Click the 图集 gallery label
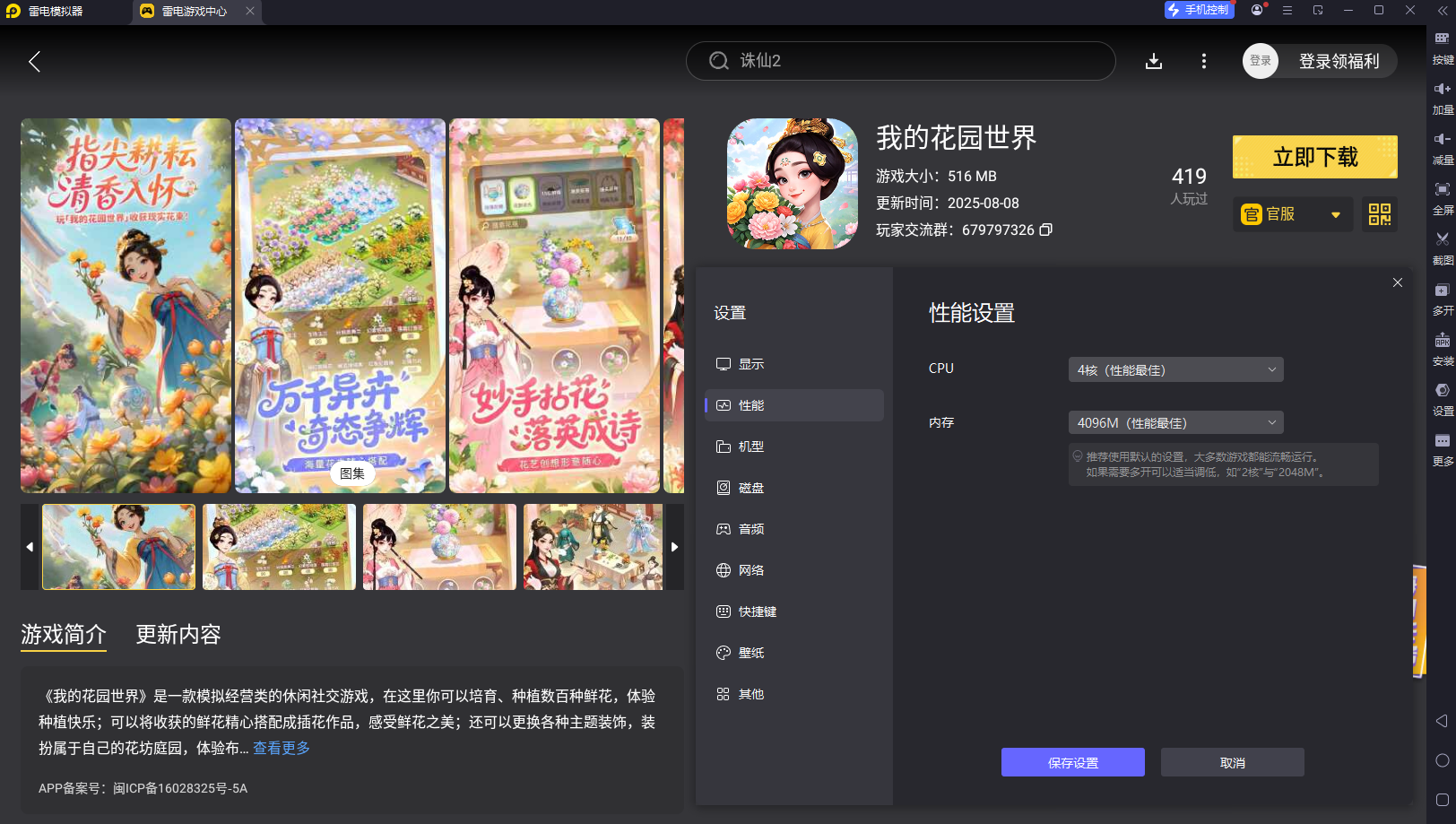Screen dimensions: 1456x824 (352, 473)
